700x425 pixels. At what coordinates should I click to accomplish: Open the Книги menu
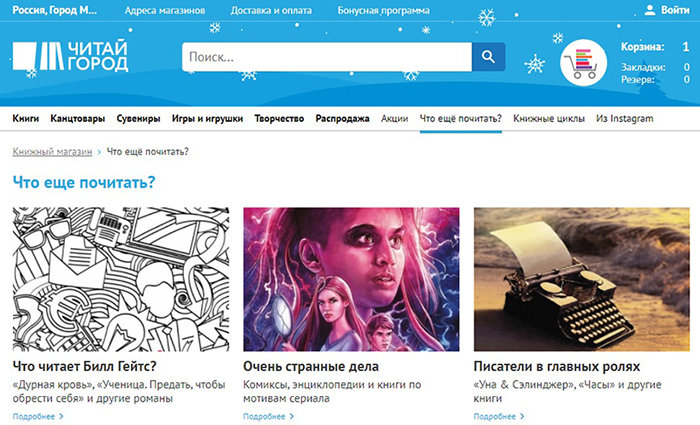pos(26,118)
